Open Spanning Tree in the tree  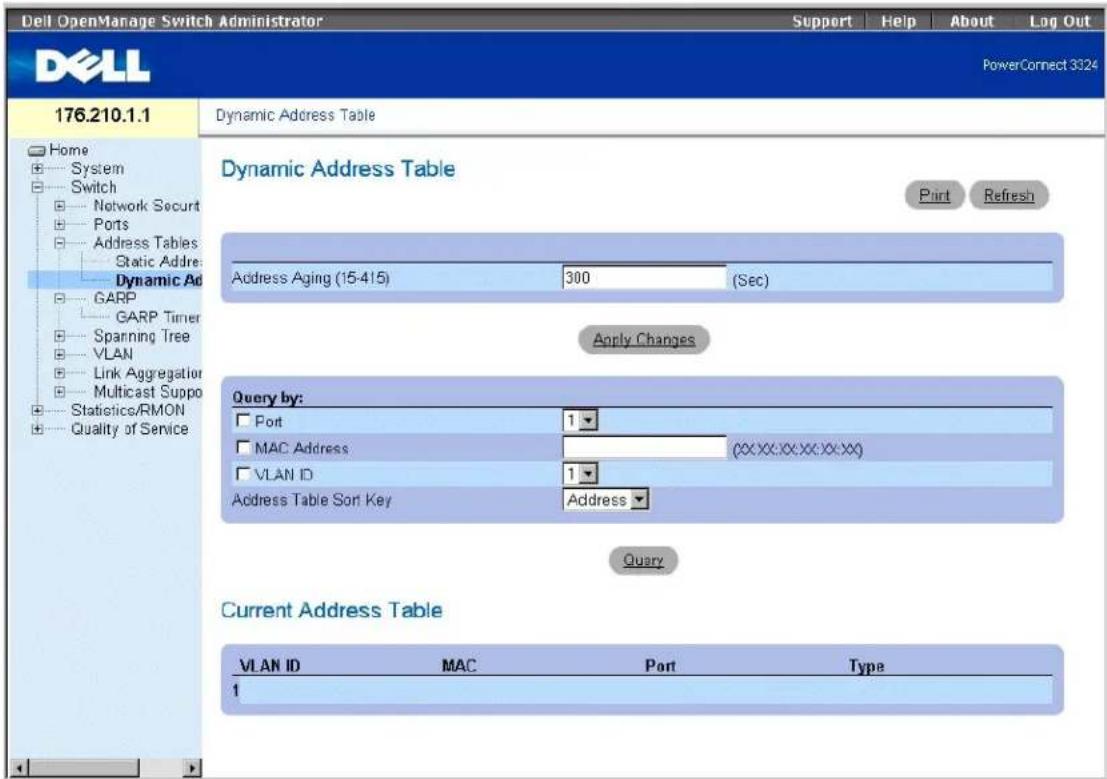(x=141, y=336)
